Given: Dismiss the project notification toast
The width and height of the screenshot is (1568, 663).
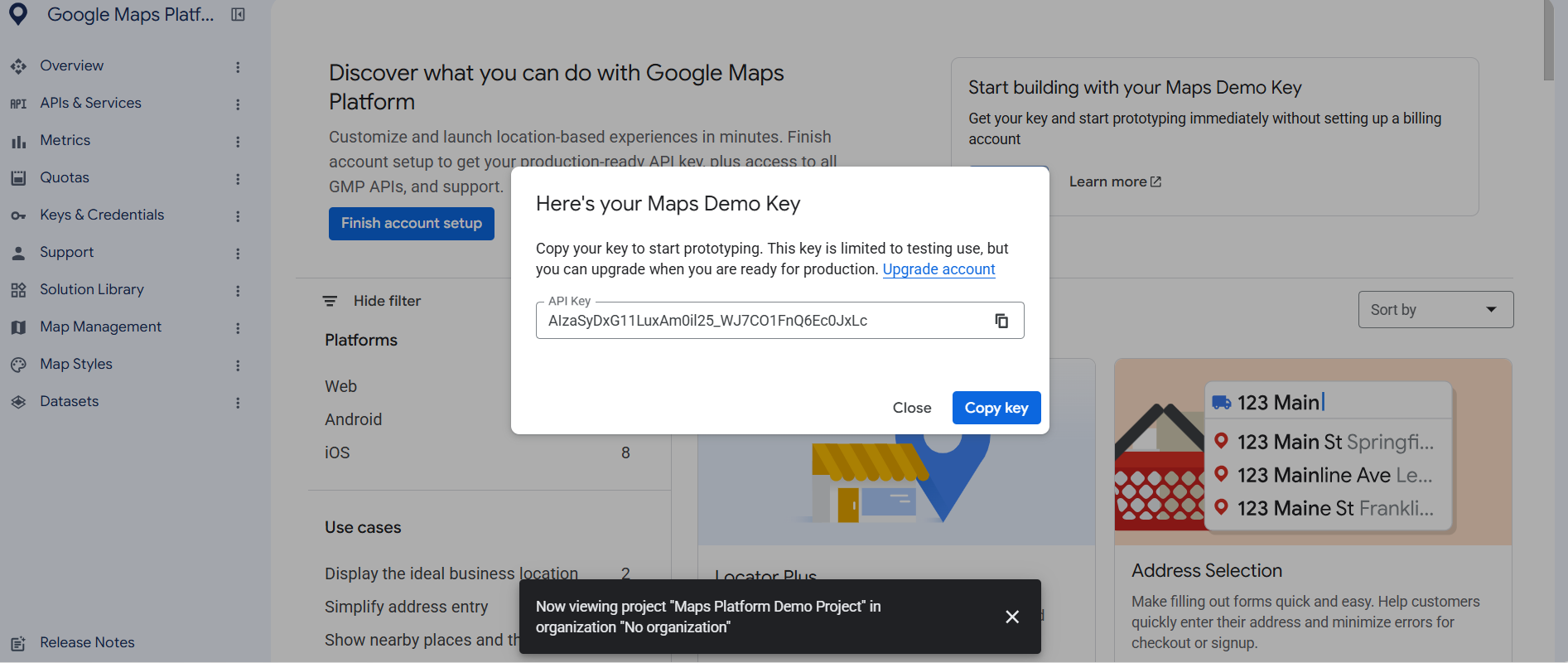Looking at the screenshot, I should pos(1012,617).
